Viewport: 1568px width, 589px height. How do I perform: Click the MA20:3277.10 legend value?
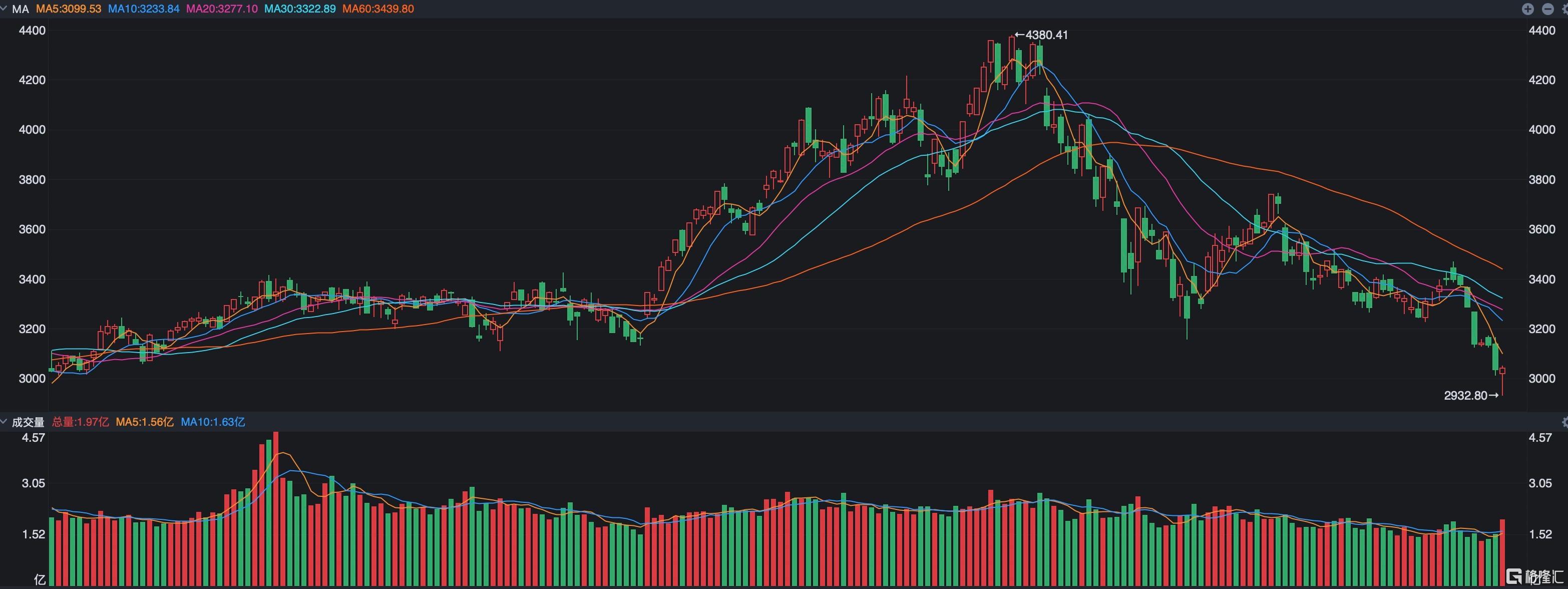(222, 9)
